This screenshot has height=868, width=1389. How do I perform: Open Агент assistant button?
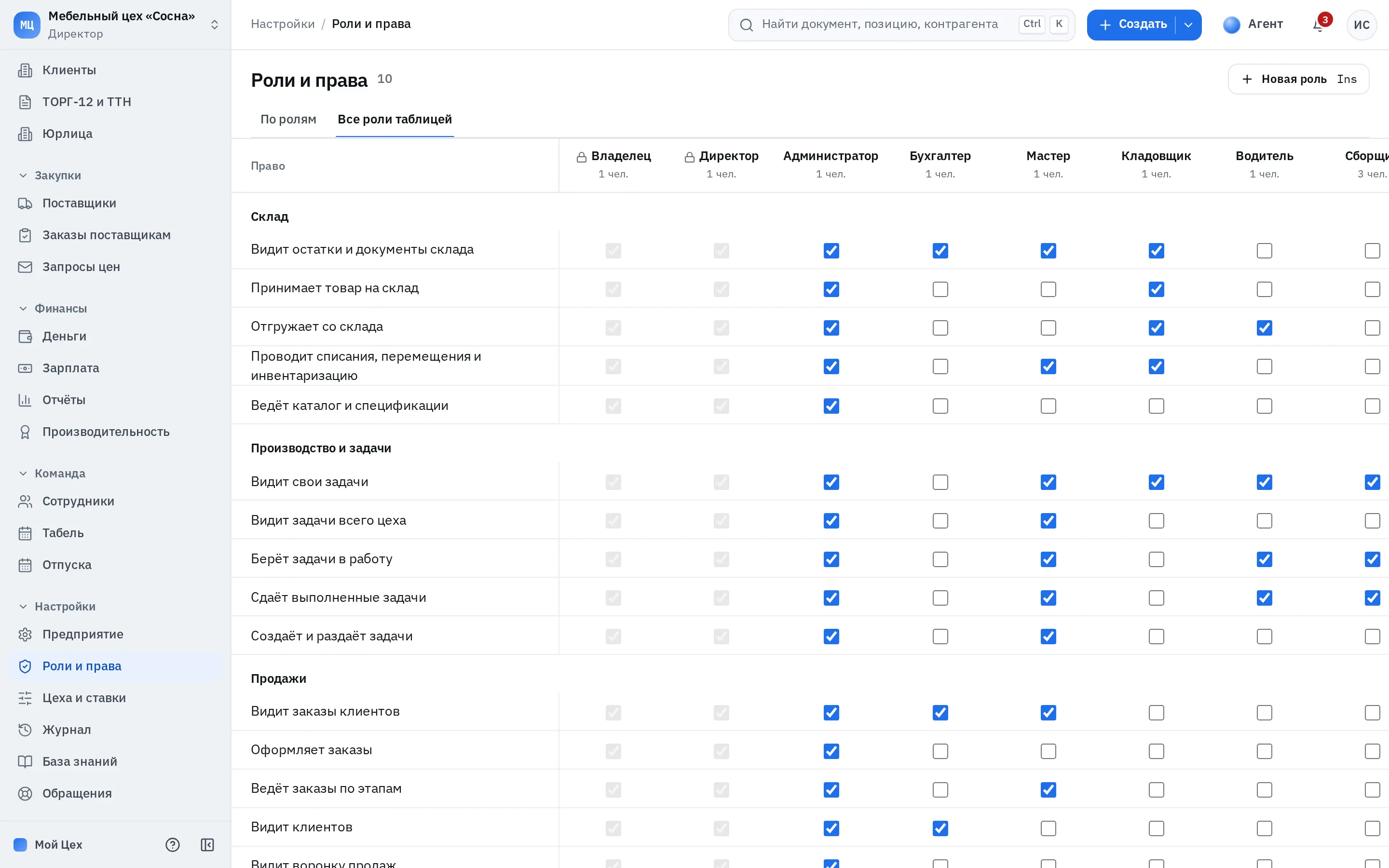coord(1253,25)
